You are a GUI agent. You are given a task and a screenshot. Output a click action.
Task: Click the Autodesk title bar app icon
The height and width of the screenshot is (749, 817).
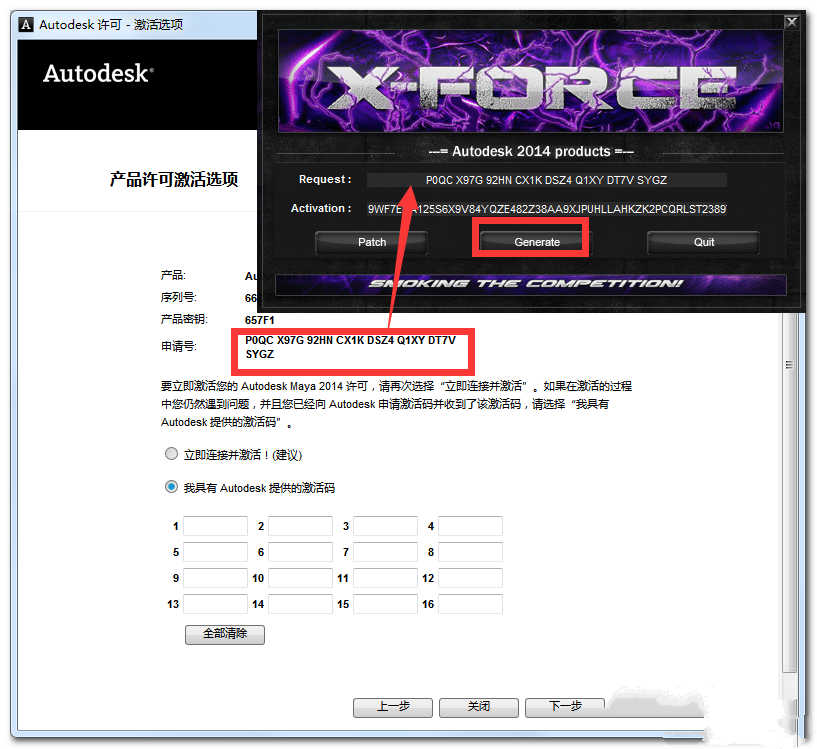point(26,24)
